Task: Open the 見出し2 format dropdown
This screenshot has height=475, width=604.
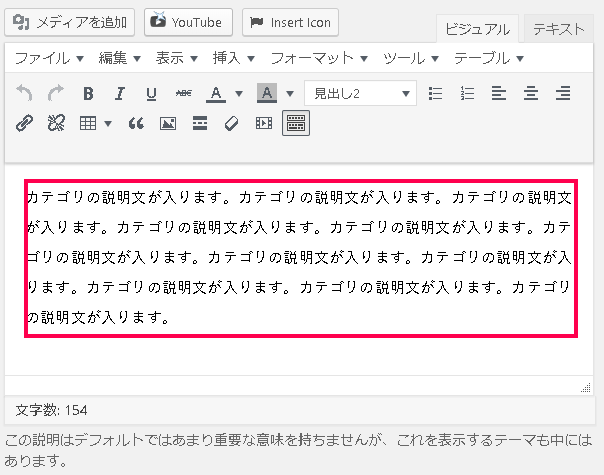Action: pyautogui.click(x=360, y=94)
